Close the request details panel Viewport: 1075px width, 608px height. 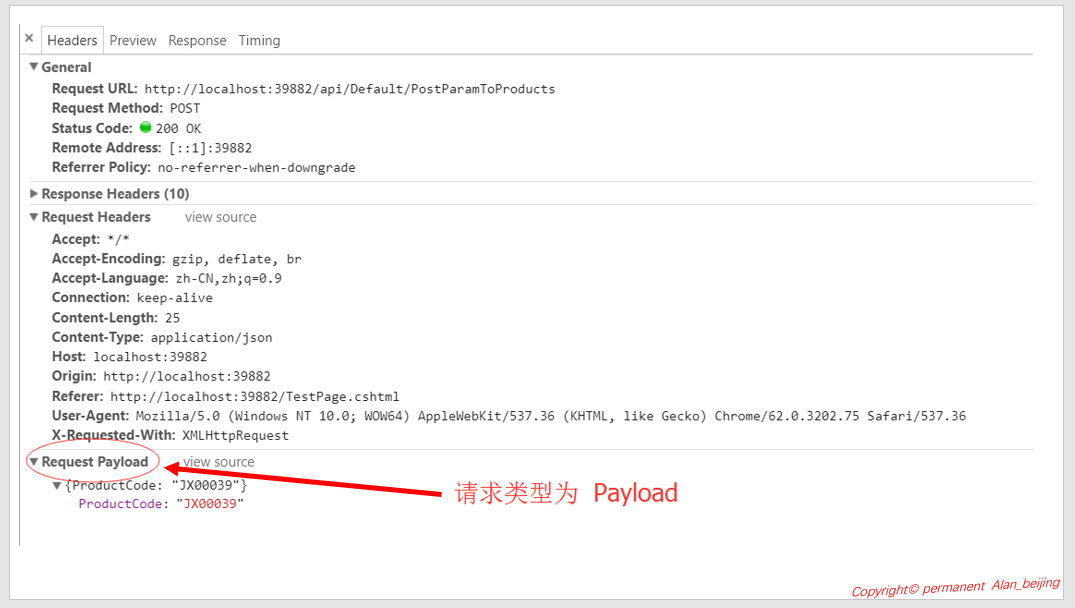[29, 38]
